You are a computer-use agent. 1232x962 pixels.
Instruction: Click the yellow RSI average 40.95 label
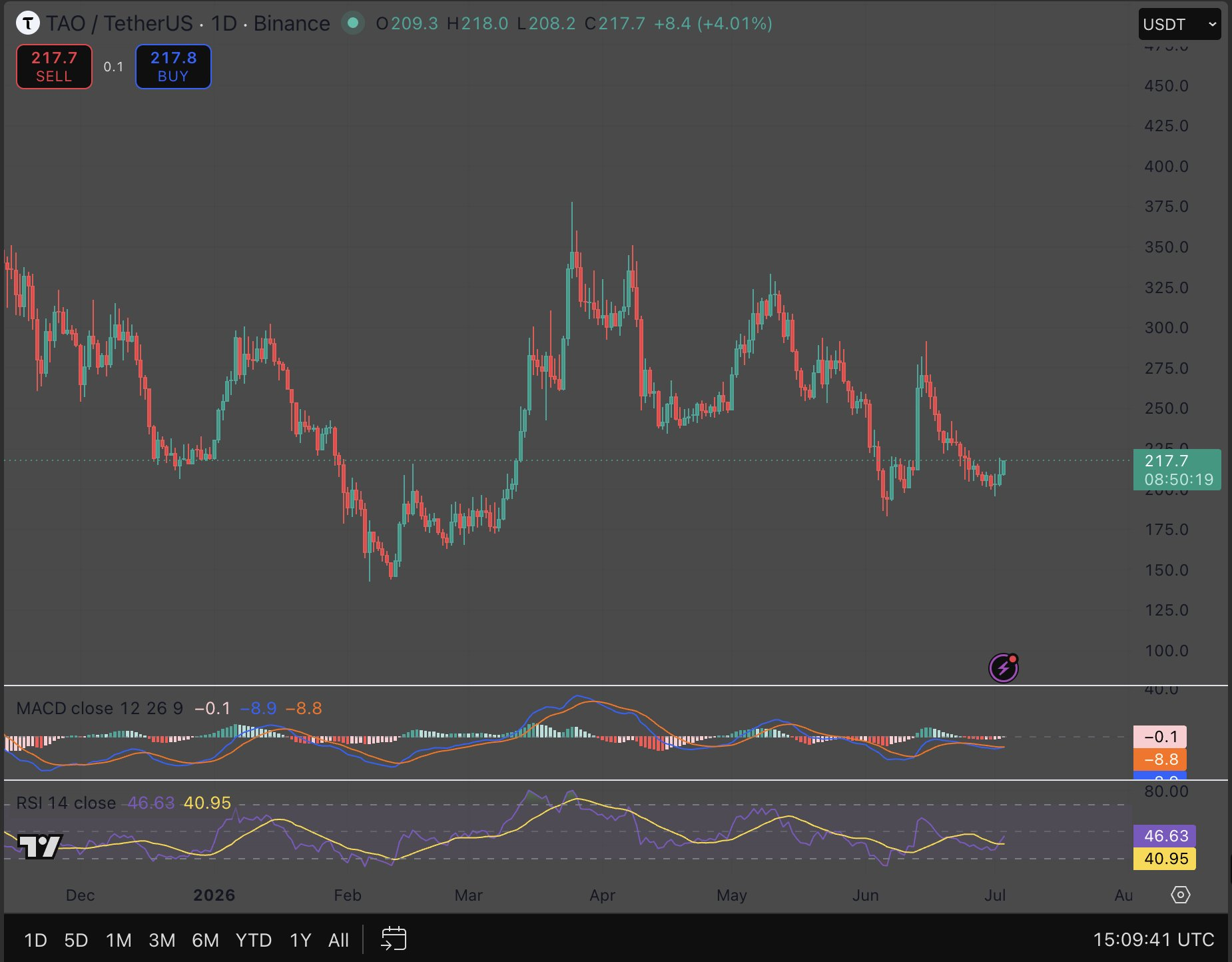click(1165, 858)
